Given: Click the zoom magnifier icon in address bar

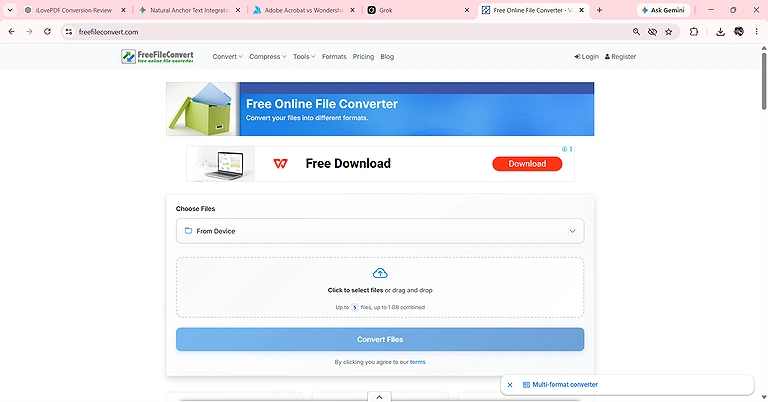Looking at the screenshot, I should tap(636, 32).
